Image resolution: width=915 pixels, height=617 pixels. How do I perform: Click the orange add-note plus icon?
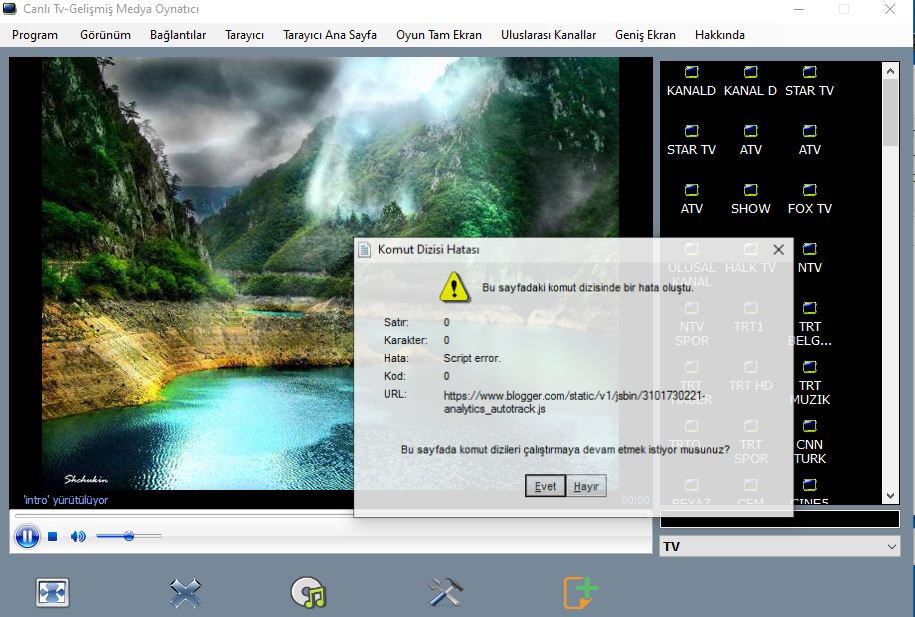click(x=580, y=593)
